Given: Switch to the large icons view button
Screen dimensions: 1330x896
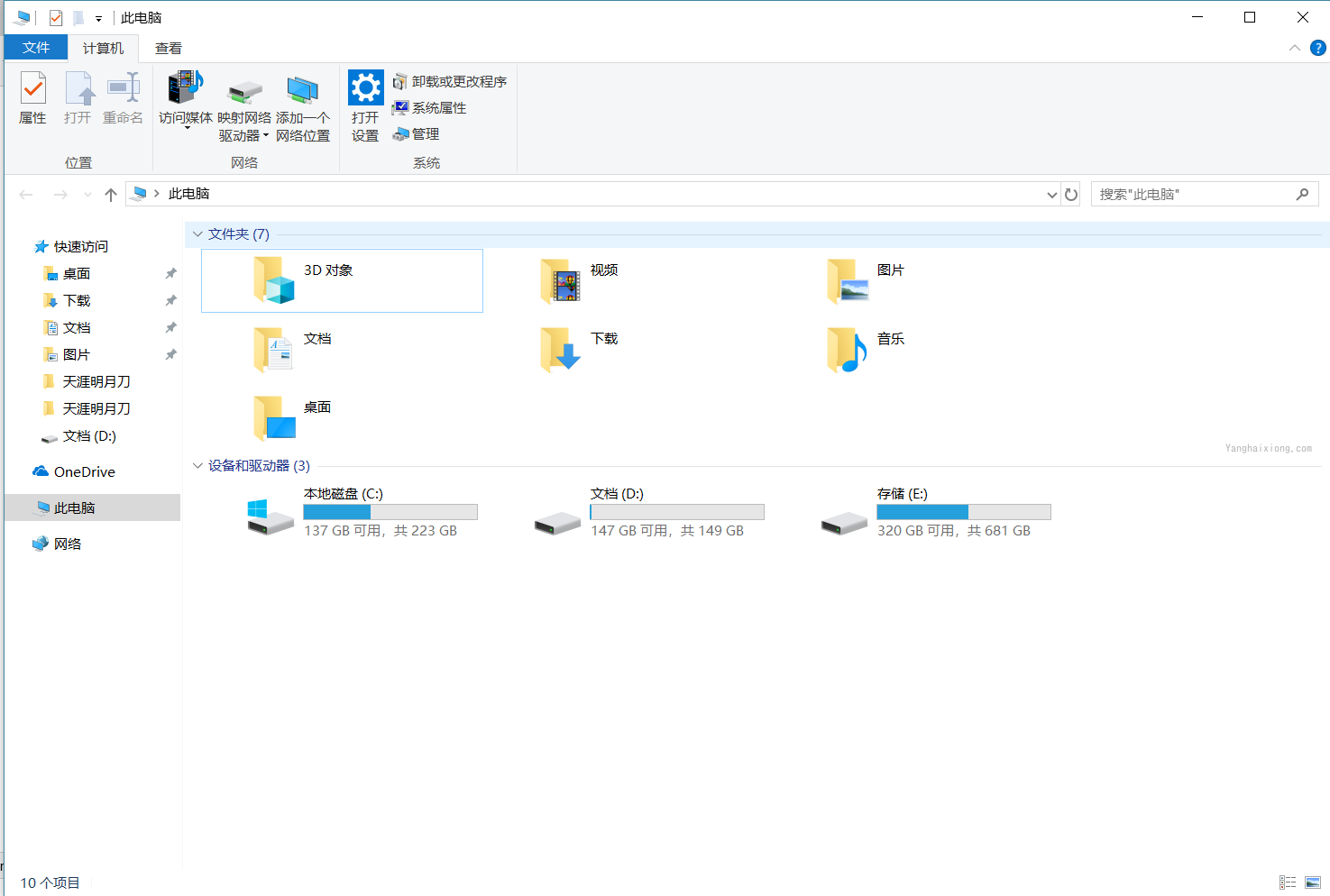Looking at the screenshot, I should click(1313, 882).
